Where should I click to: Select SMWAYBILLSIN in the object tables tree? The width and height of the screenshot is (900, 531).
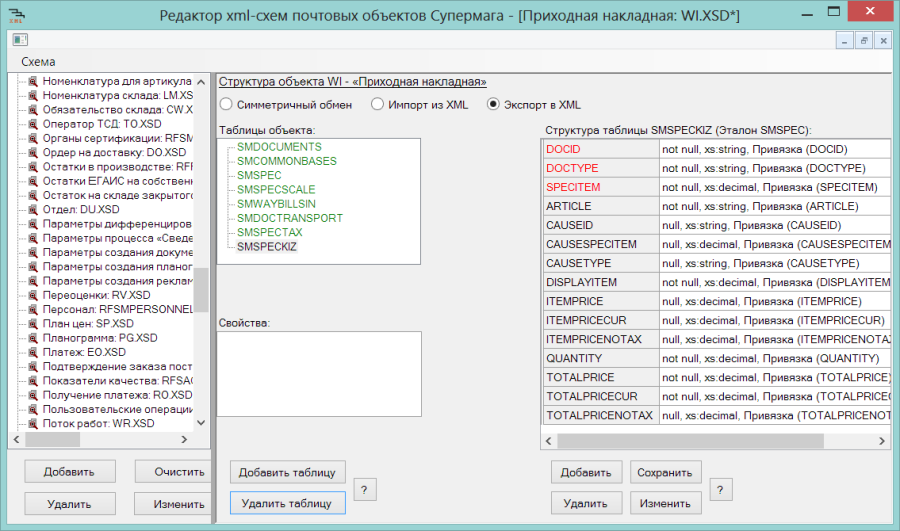coord(276,204)
